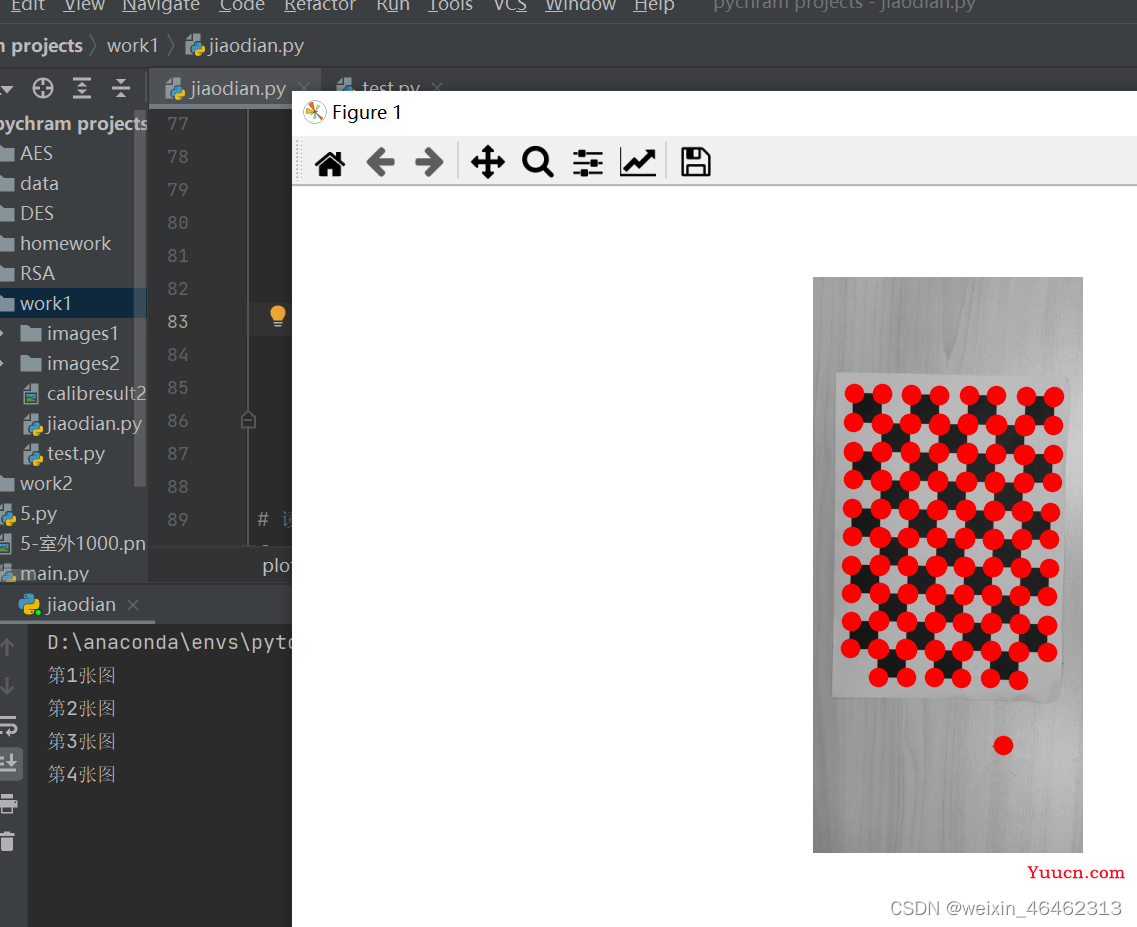Toggle code folding marker at line 86
This screenshot has height=927, width=1137.
click(248, 420)
